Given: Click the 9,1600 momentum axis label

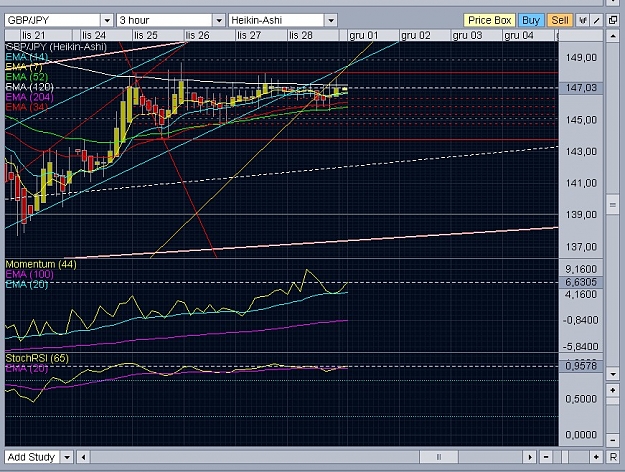Looking at the screenshot, I should 581,269.
